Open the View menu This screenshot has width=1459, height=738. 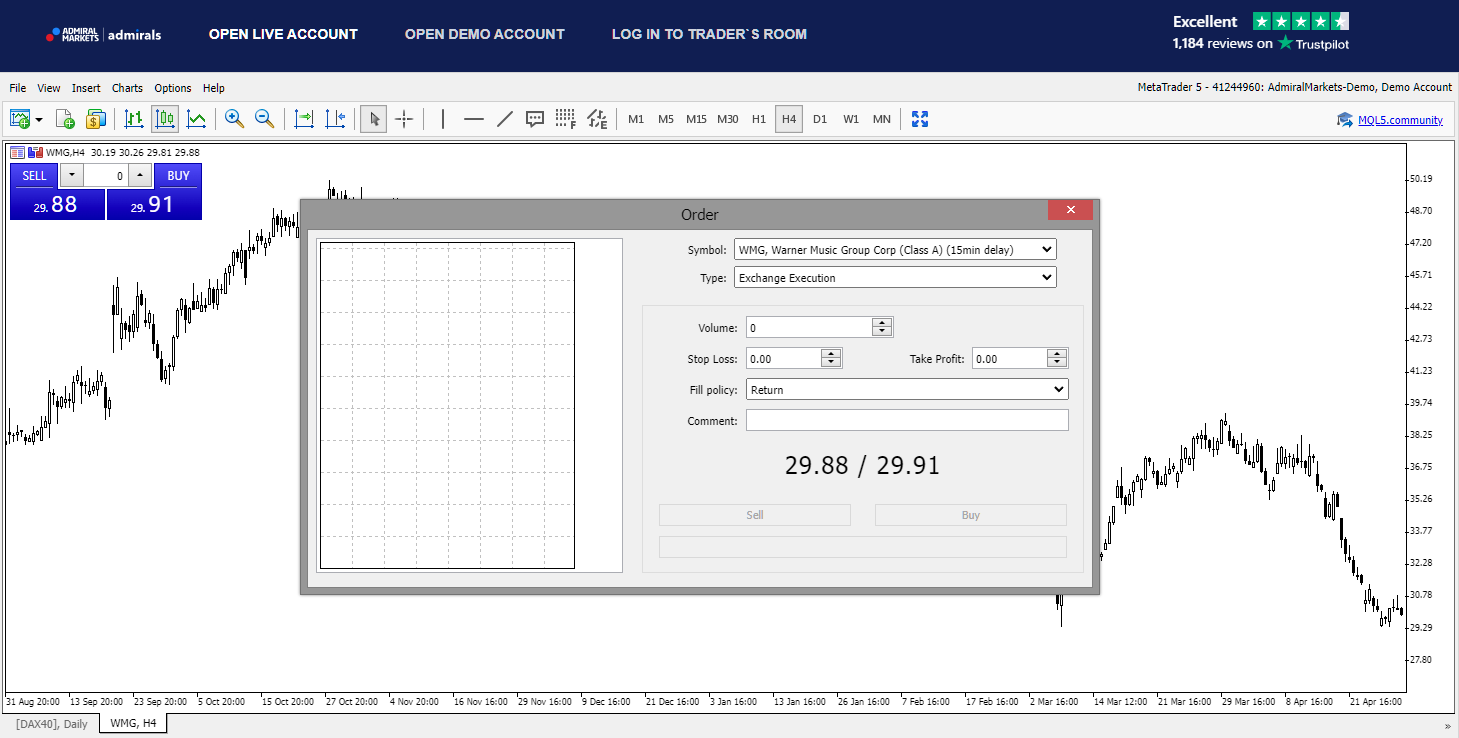tap(49, 88)
